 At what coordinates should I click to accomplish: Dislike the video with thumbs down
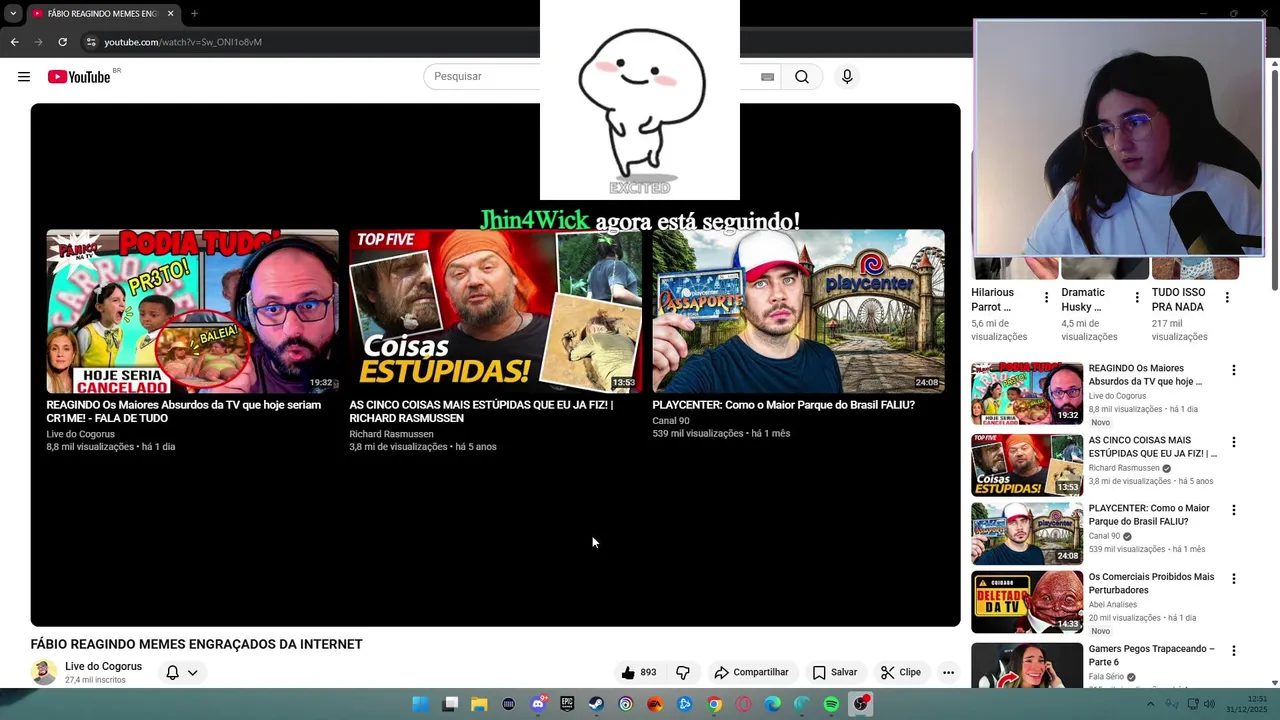(683, 673)
